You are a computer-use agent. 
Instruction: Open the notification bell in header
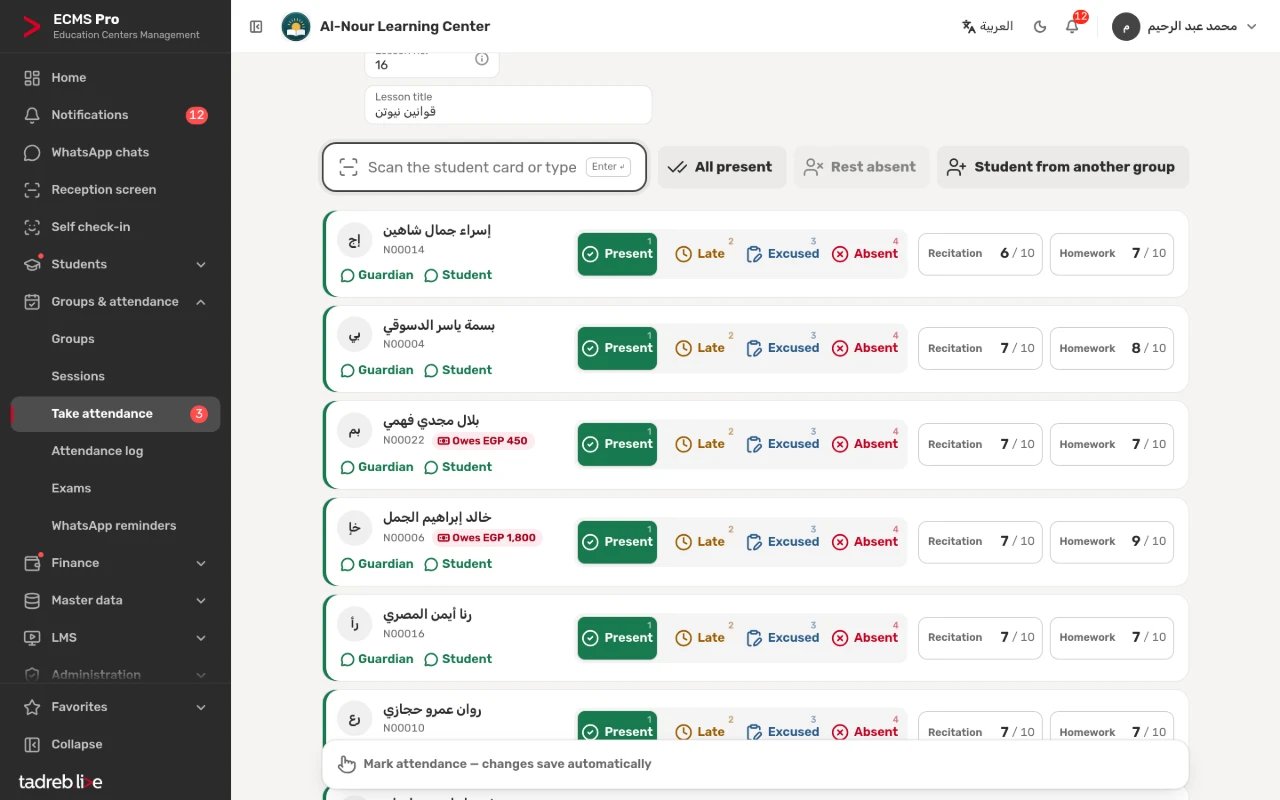pos(1072,27)
